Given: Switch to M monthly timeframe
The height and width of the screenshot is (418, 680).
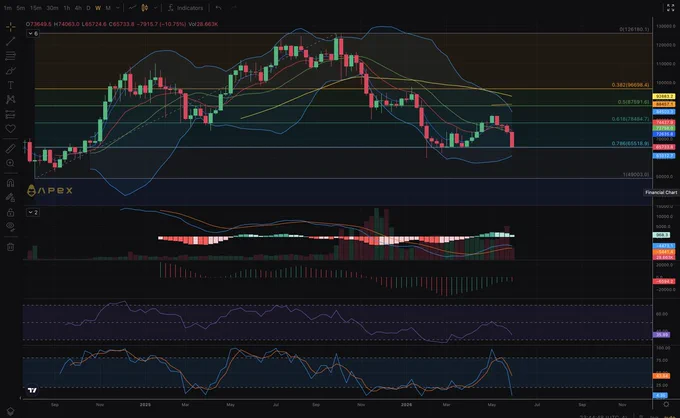Looking at the screenshot, I should point(108,8).
